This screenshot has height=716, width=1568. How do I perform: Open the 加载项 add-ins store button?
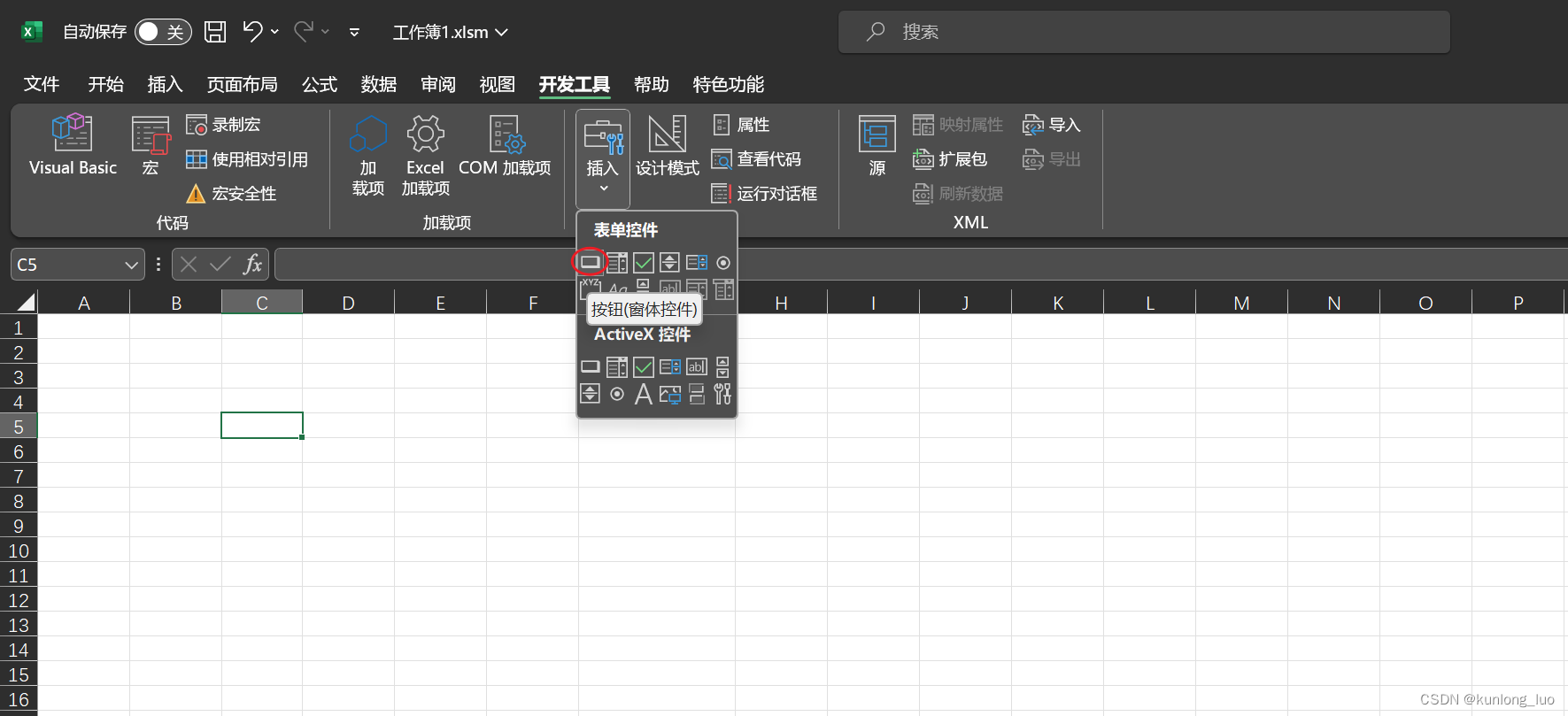pos(368,156)
